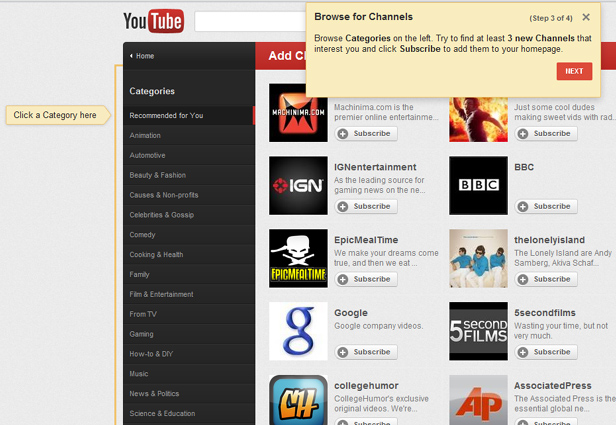Viewport: 616px width, 425px height.
Task: Open the Cooking & Health category
Action: click(189, 255)
